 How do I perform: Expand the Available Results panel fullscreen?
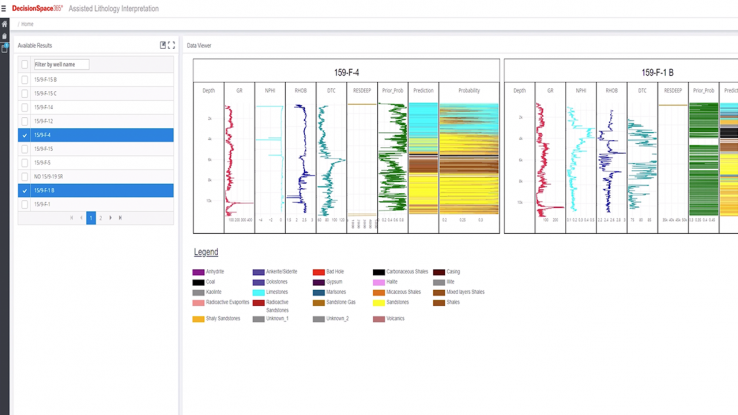point(172,45)
